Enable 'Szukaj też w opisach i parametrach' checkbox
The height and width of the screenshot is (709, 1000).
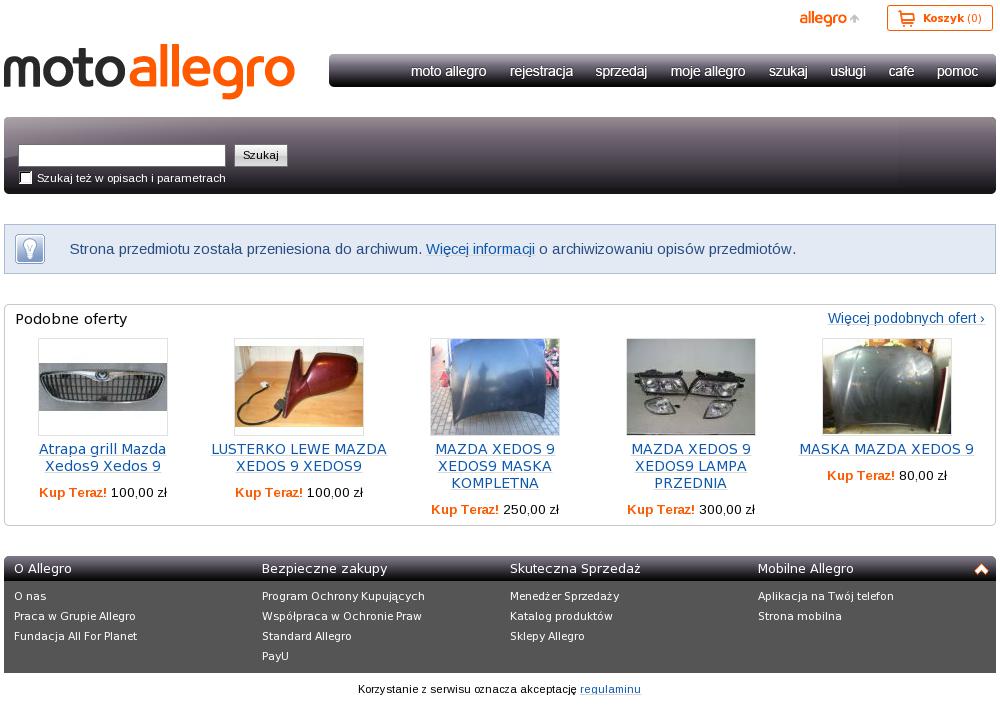pyautogui.click(x=26, y=178)
